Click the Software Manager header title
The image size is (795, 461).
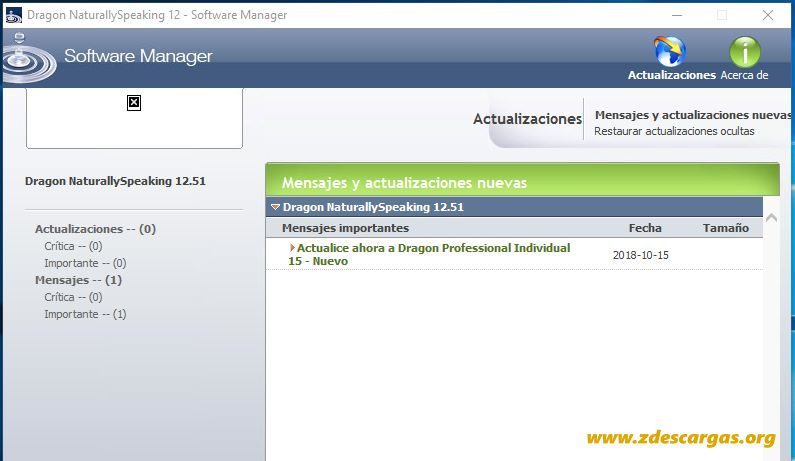pyautogui.click(x=138, y=56)
